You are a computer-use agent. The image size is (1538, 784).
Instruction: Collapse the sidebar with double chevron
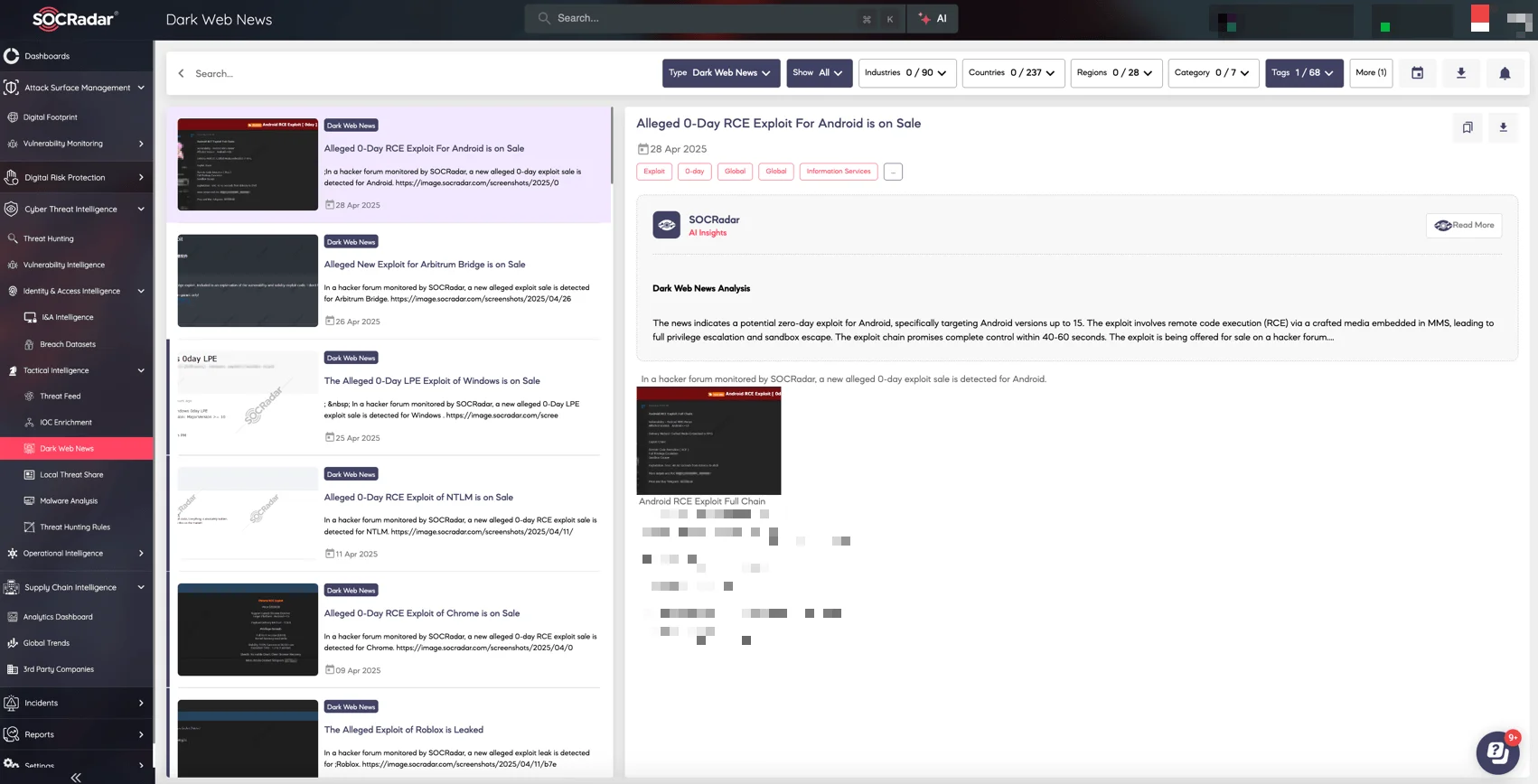76,777
